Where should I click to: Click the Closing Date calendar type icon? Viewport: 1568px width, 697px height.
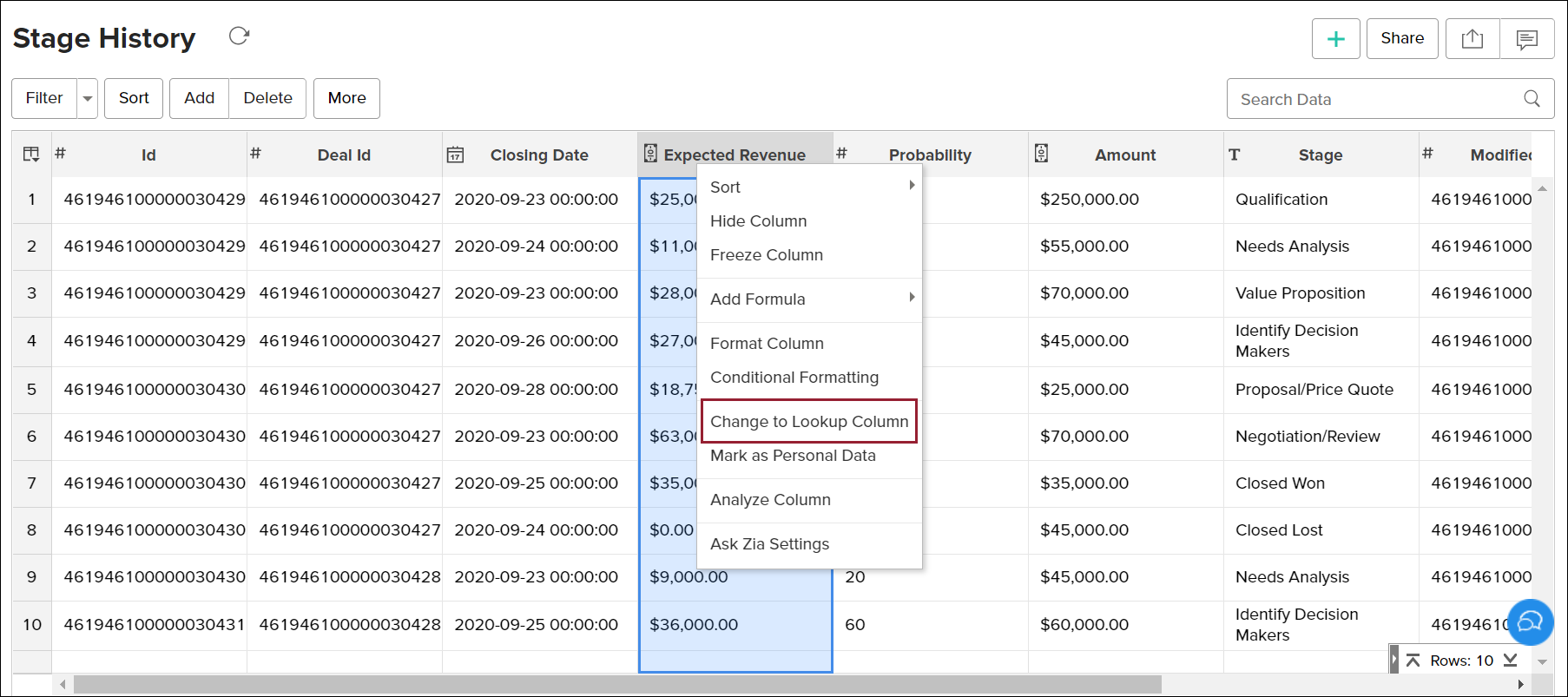coord(455,155)
